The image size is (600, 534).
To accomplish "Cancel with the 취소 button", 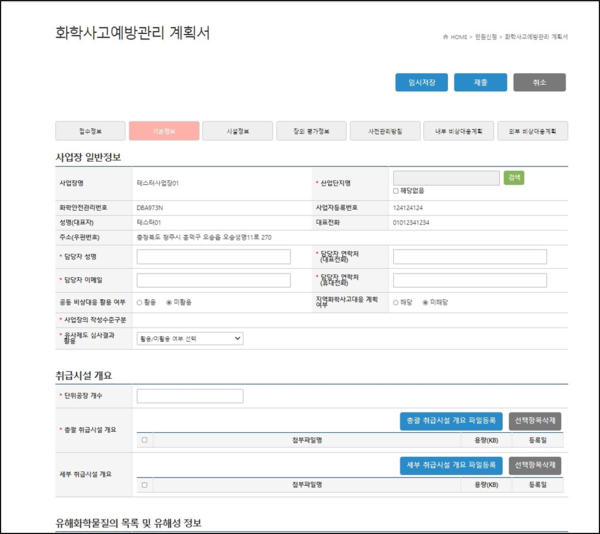I will (539, 82).
